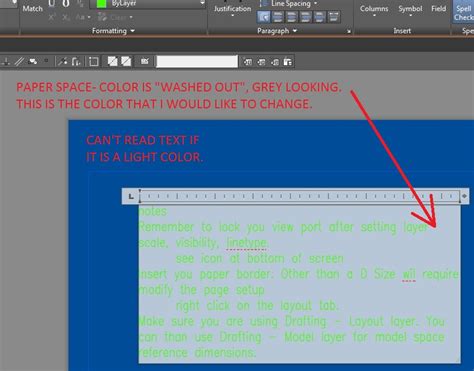Click the line 'right click on the layout tab'

tap(257, 306)
